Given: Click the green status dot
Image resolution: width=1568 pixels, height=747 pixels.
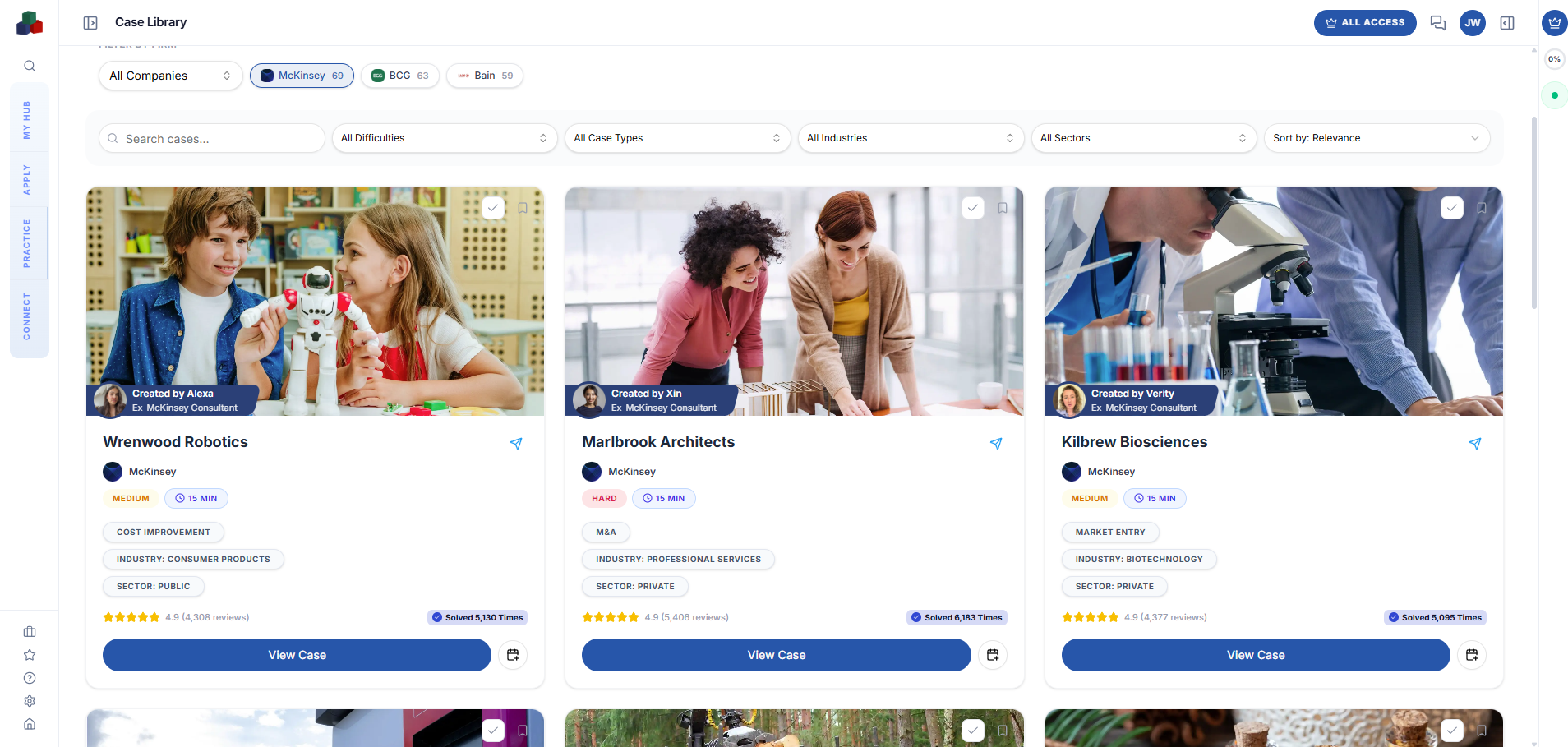Looking at the screenshot, I should (x=1554, y=95).
